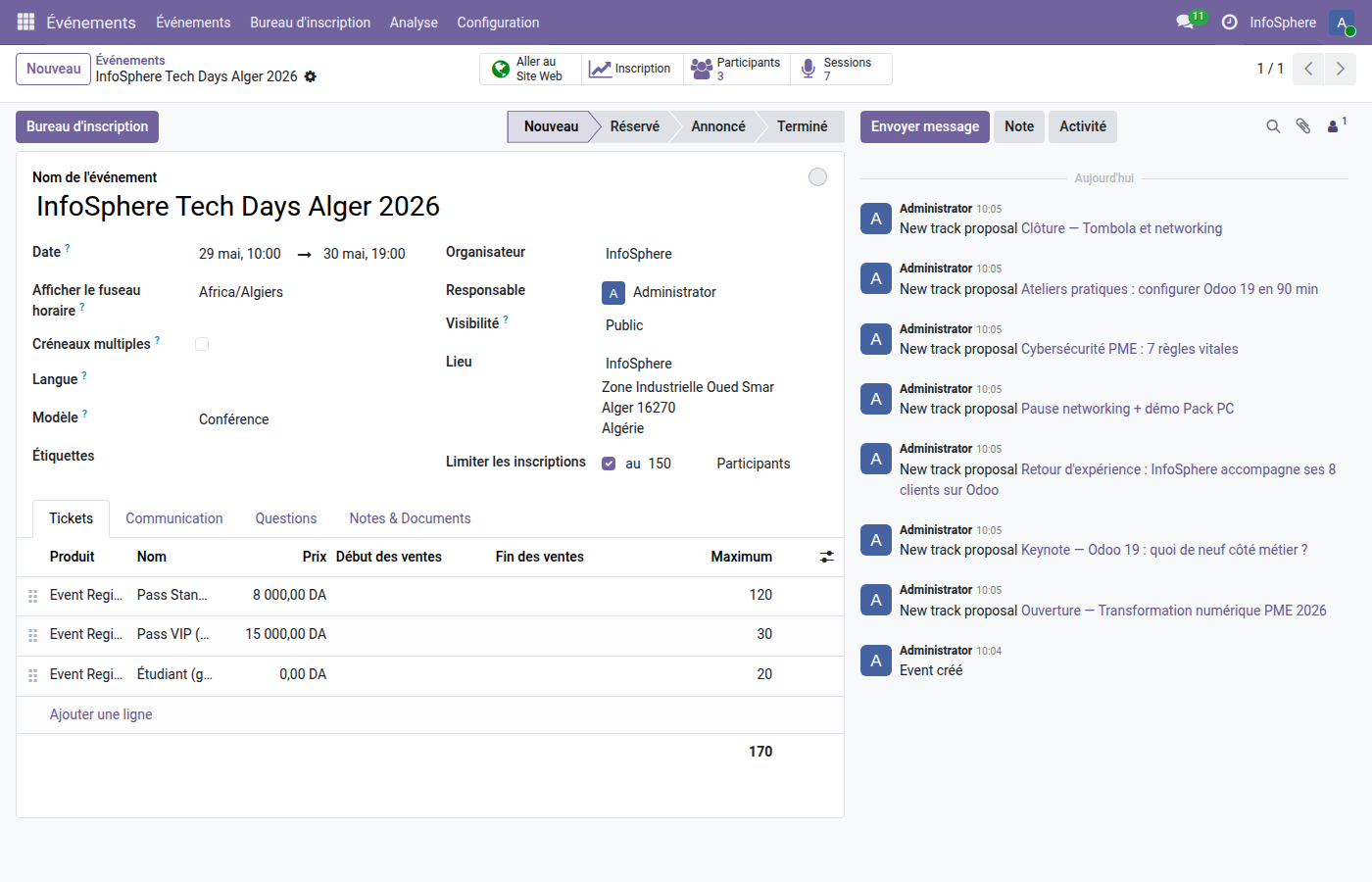Click the Envoyer message button

point(924,126)
